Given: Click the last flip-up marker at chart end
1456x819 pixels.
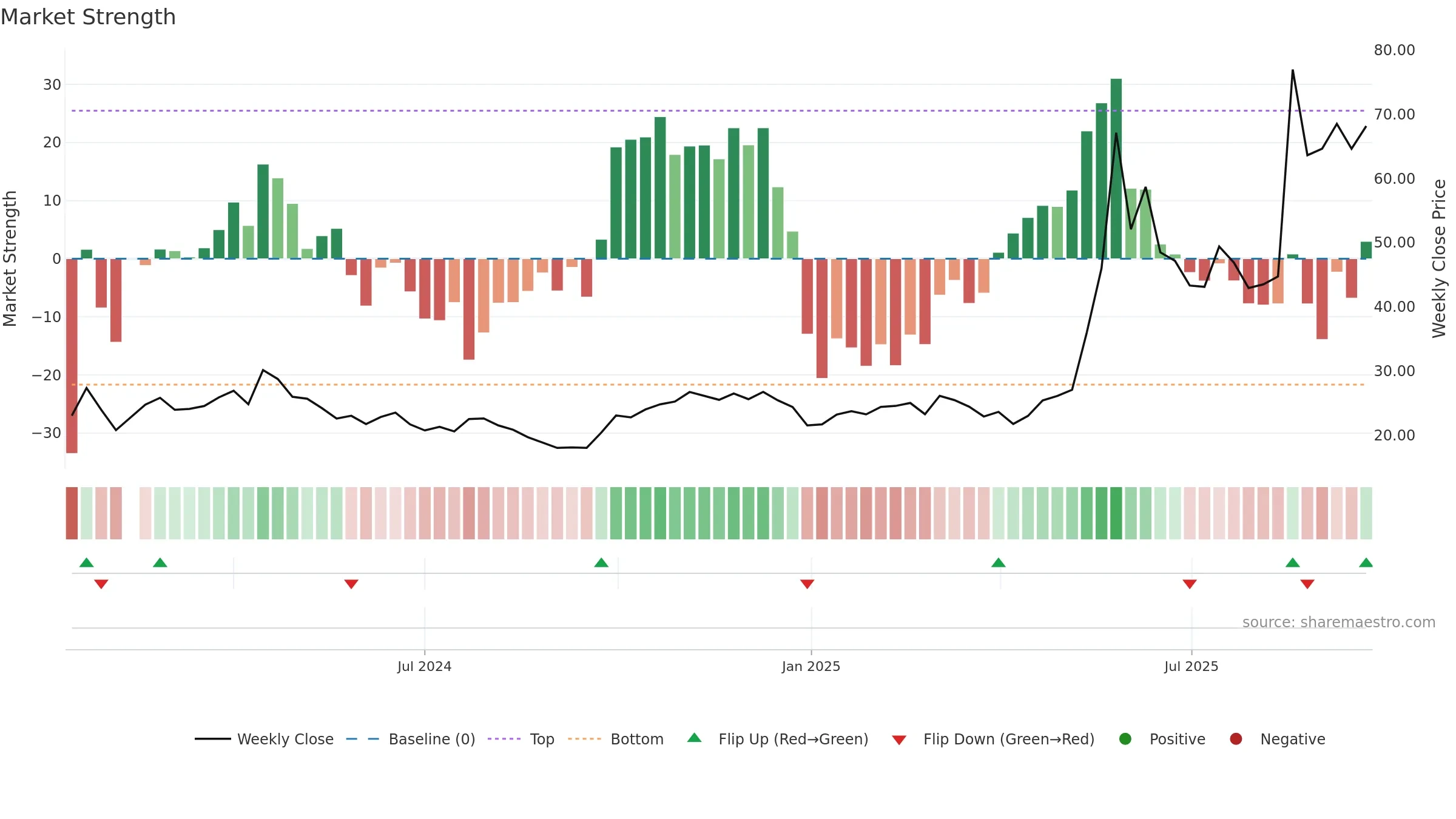Looking at the screenshot, I should (1366, 562).
